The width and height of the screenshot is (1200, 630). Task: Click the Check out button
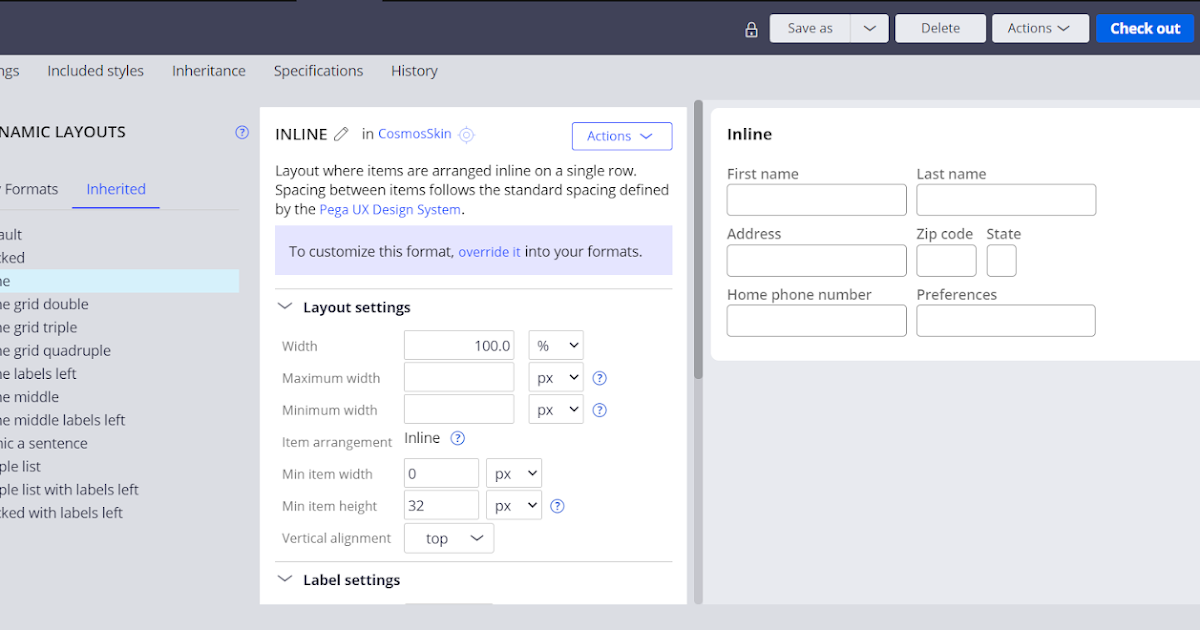(x=1144, y=28)
